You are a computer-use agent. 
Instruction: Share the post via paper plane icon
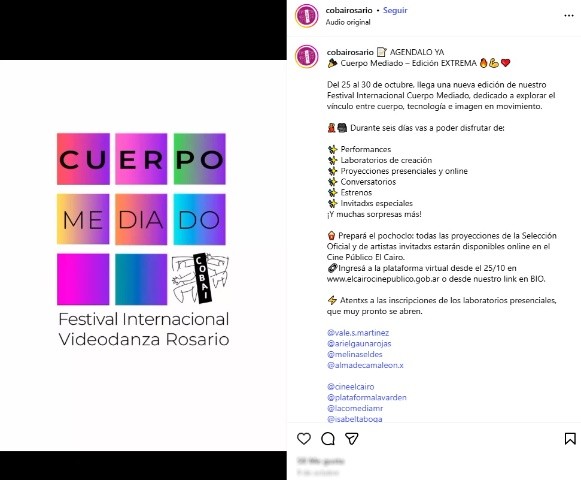pos(352,439)
